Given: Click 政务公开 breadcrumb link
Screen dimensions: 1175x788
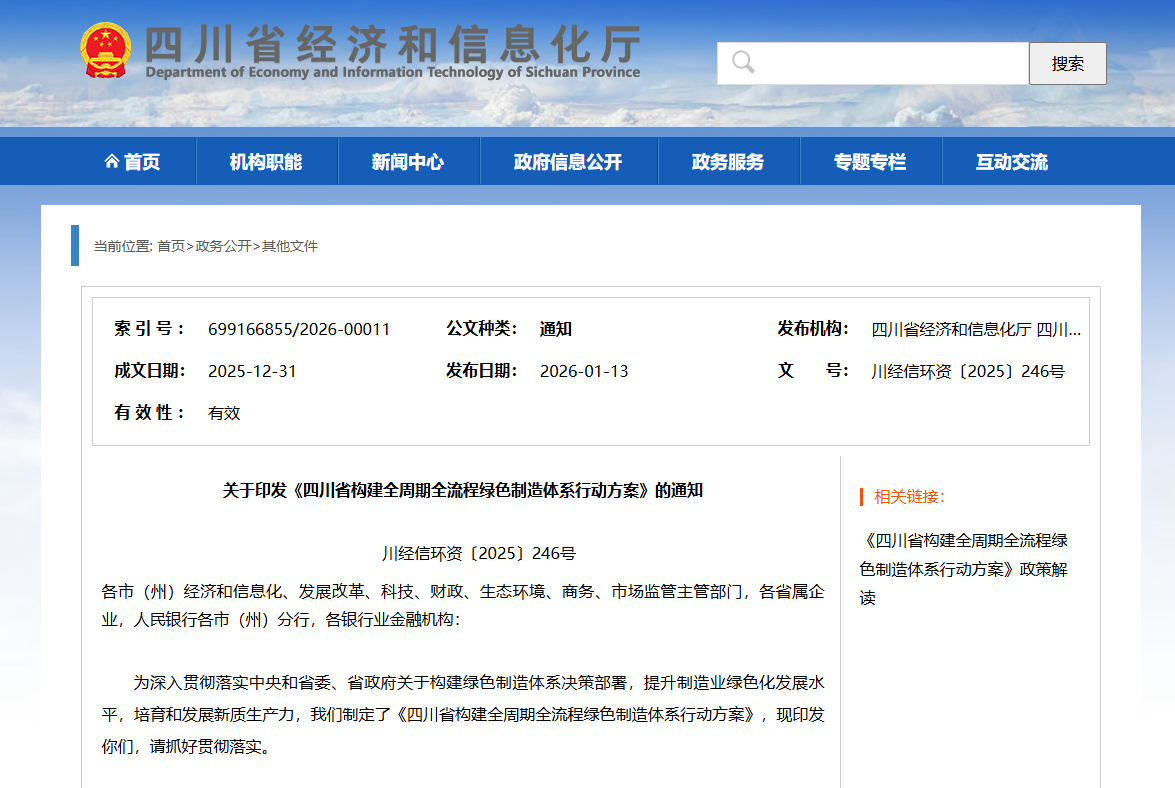Looking at the screenshot, I should (223, 246).
